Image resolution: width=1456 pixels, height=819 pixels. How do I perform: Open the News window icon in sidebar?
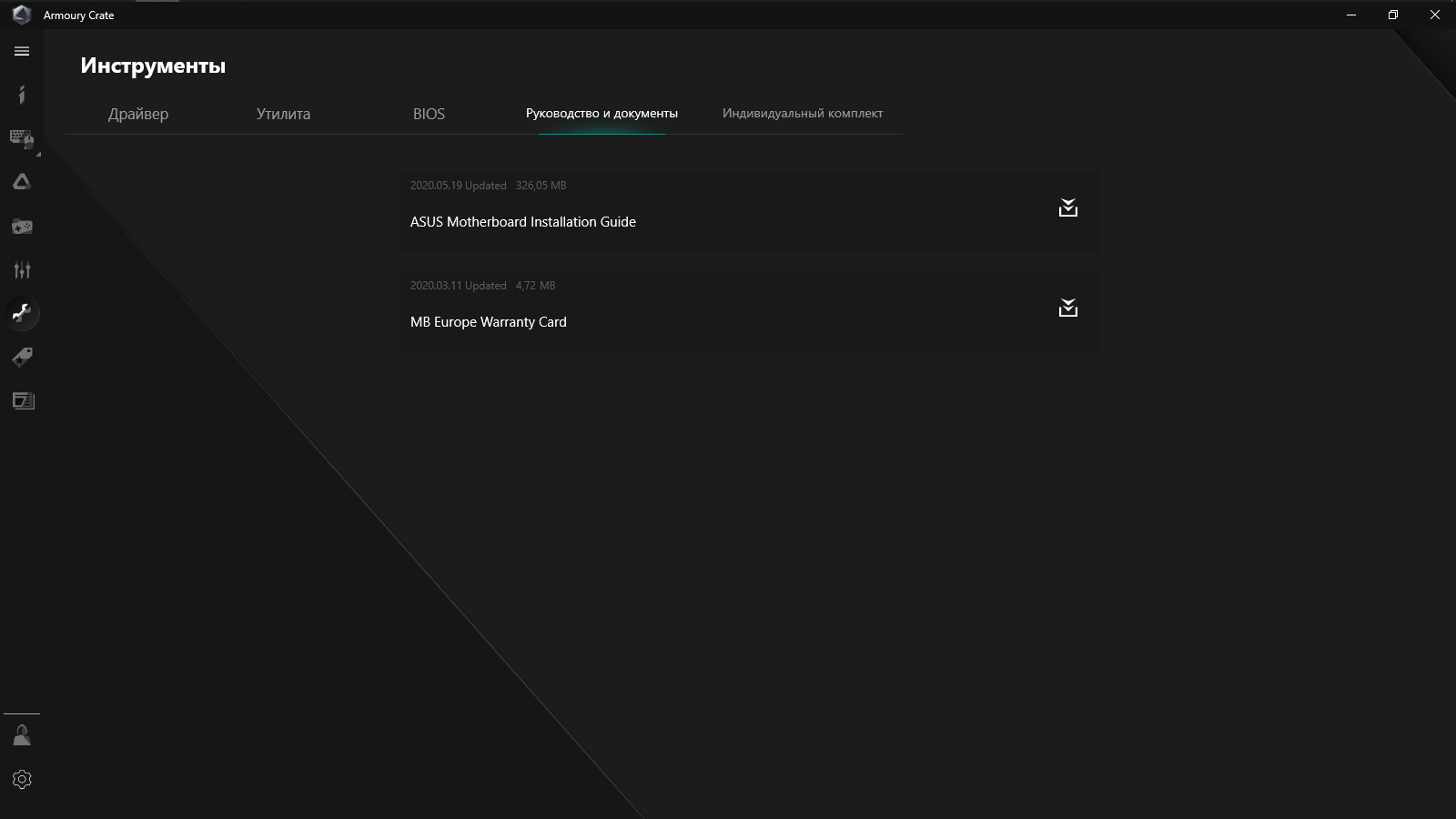point(22,400)
